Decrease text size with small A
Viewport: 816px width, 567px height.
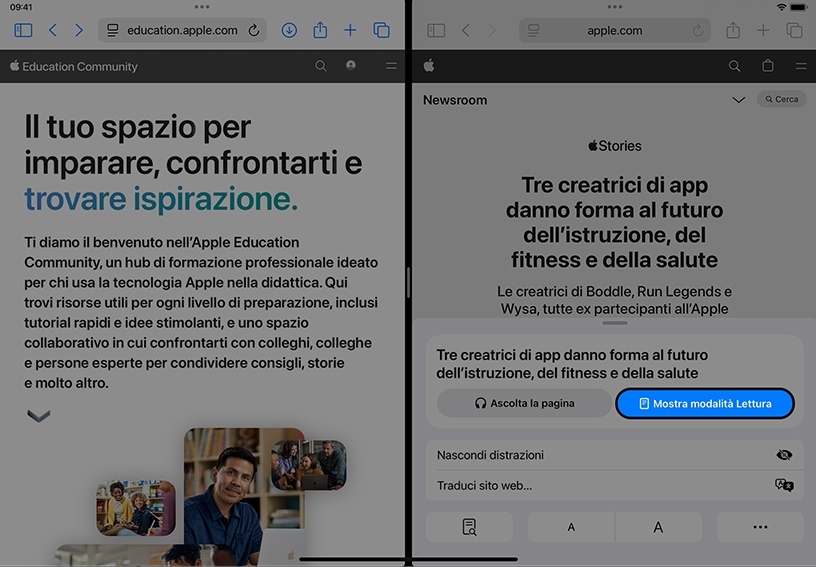pos(571,527)
